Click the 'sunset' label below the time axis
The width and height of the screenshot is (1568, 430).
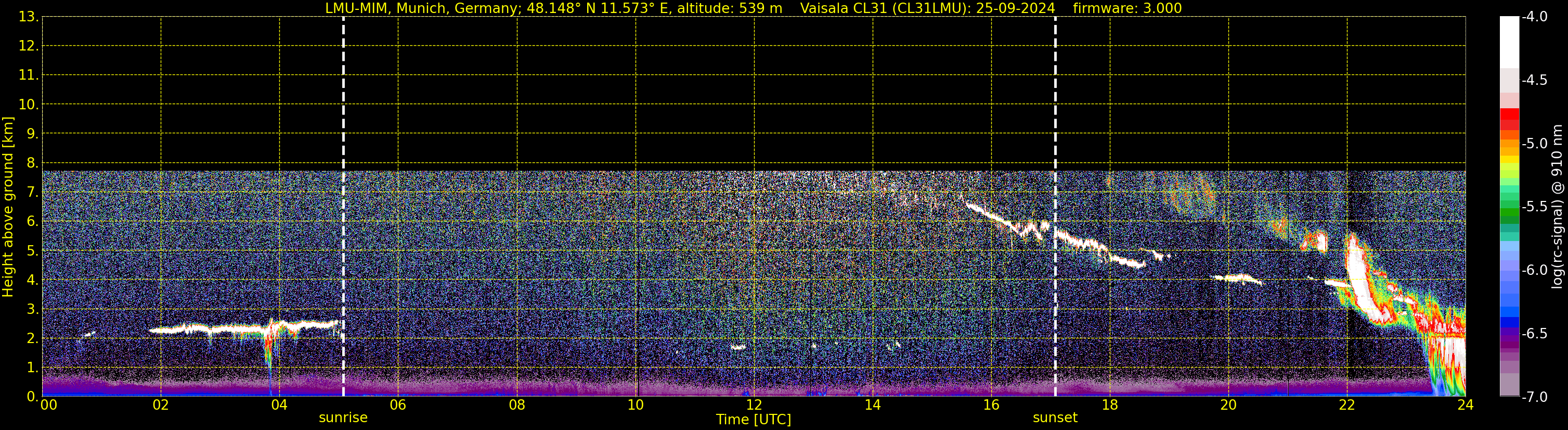1055,418
